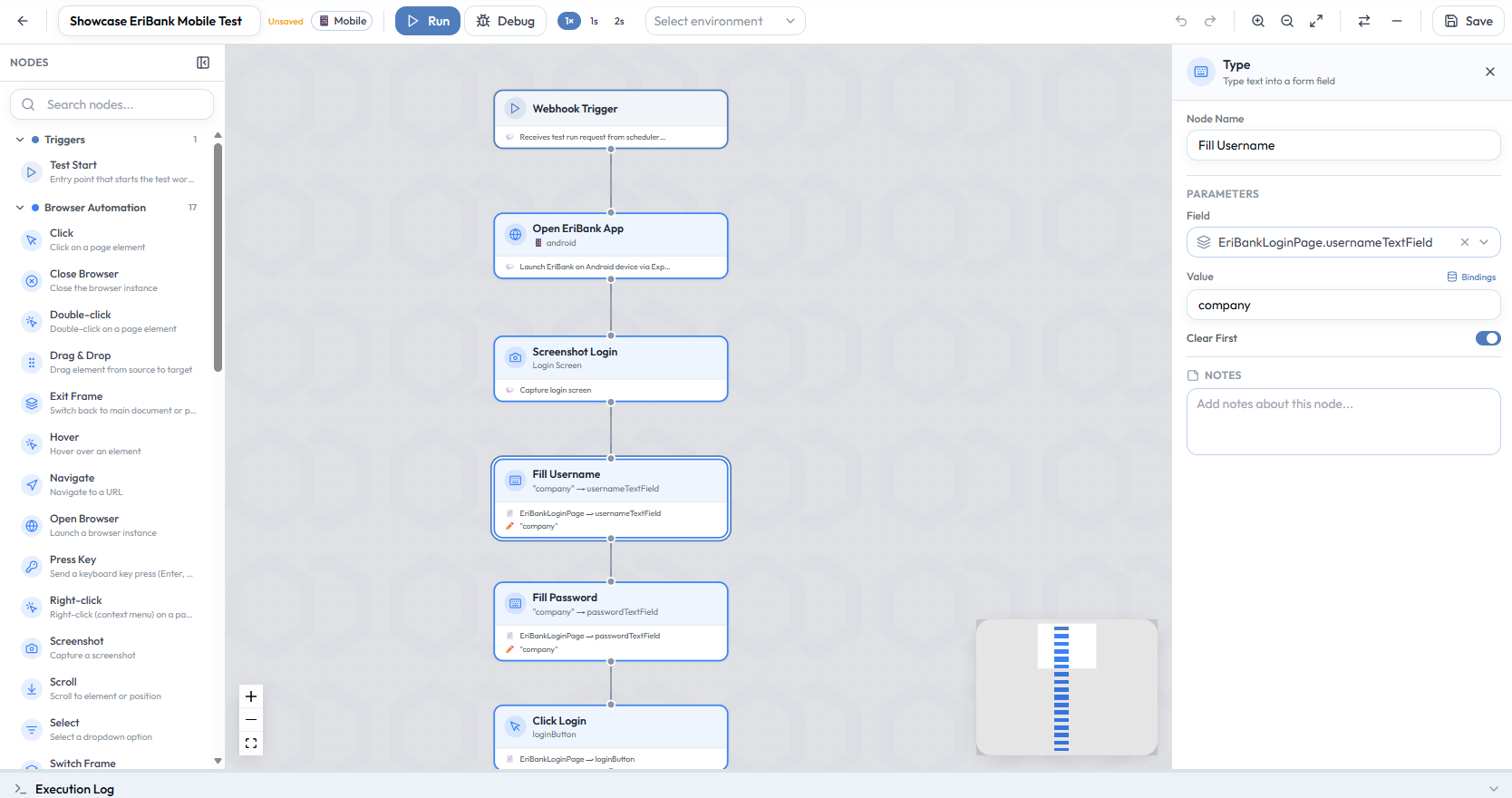1512x798 pixels.
Task: Choose the Right-click node in palette
Action: coord(109,608)
